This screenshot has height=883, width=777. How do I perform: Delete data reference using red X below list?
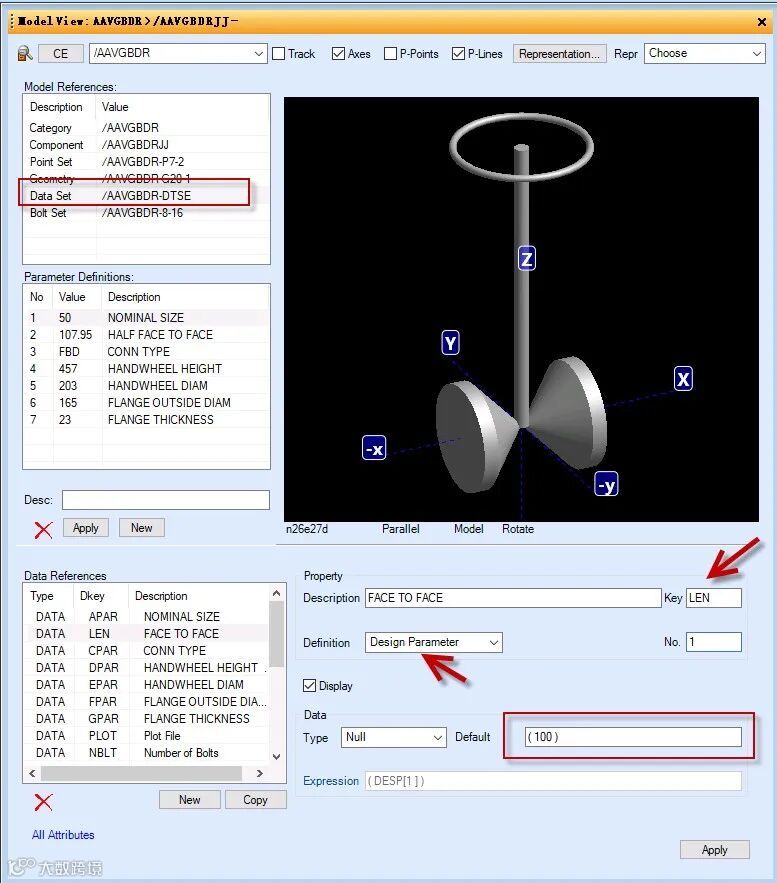[x=43, y=802]
